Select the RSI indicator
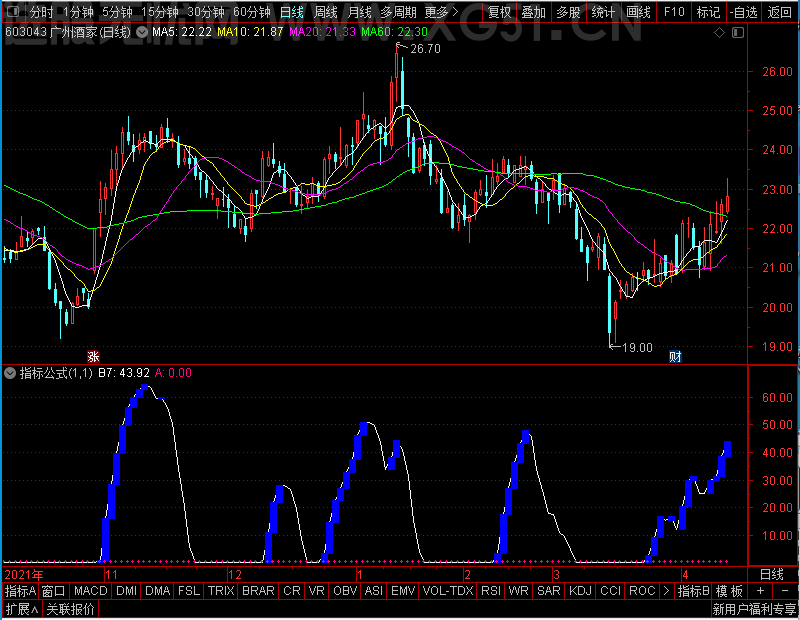Image resolution: width=800 pixels, height=620 pixels. pos(491,591)
